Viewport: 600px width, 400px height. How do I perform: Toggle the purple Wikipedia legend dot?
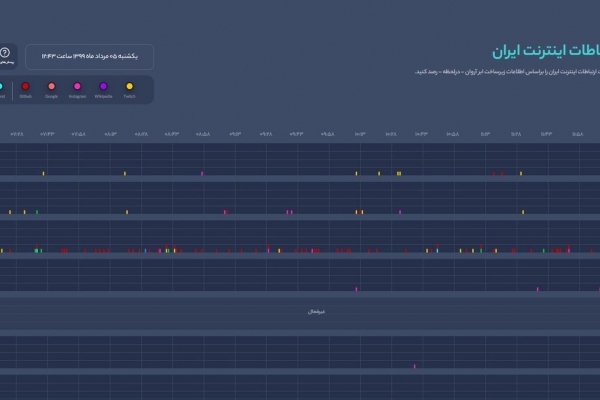pyautogui.click(x=103, y=86)
